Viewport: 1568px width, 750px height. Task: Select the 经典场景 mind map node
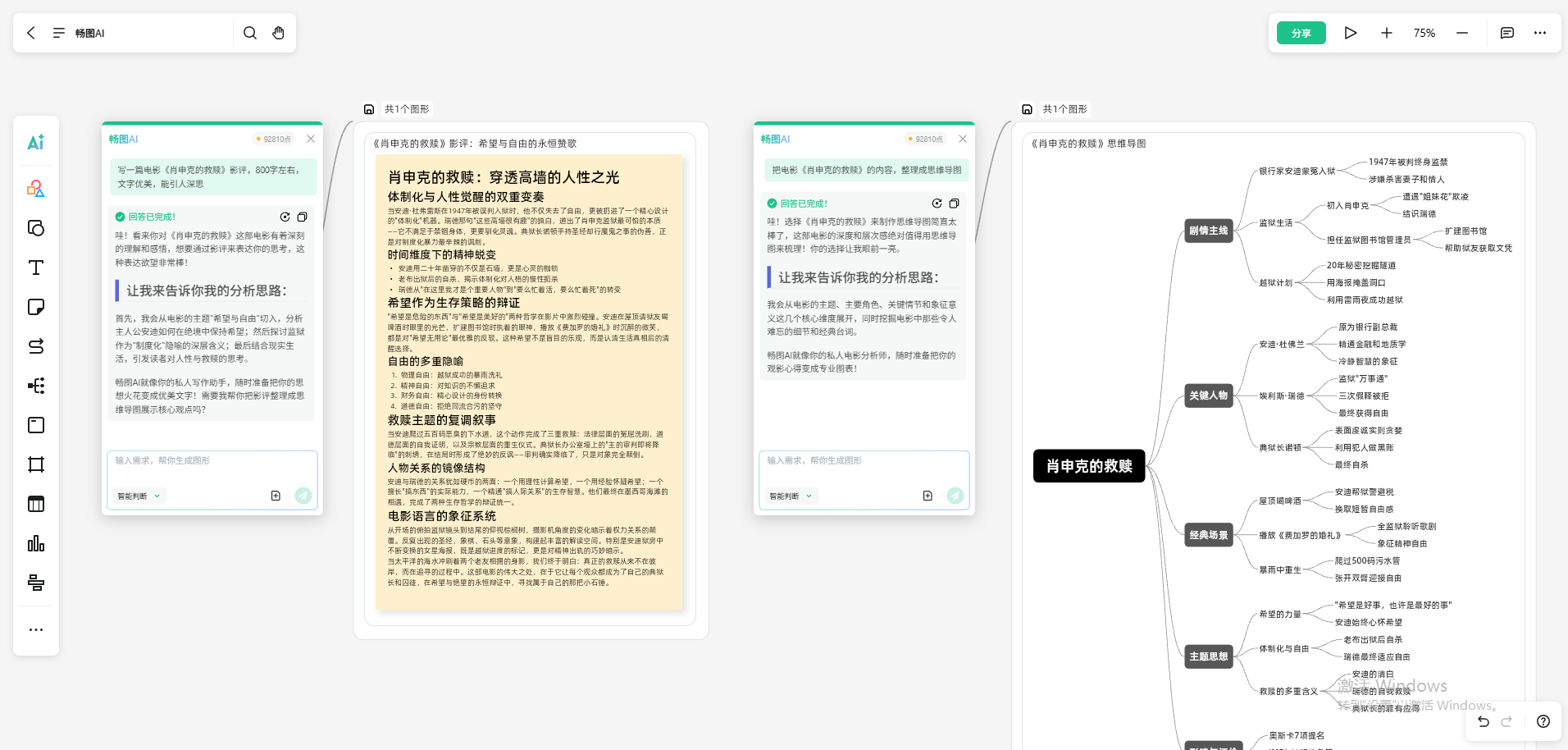point(1209,535)
